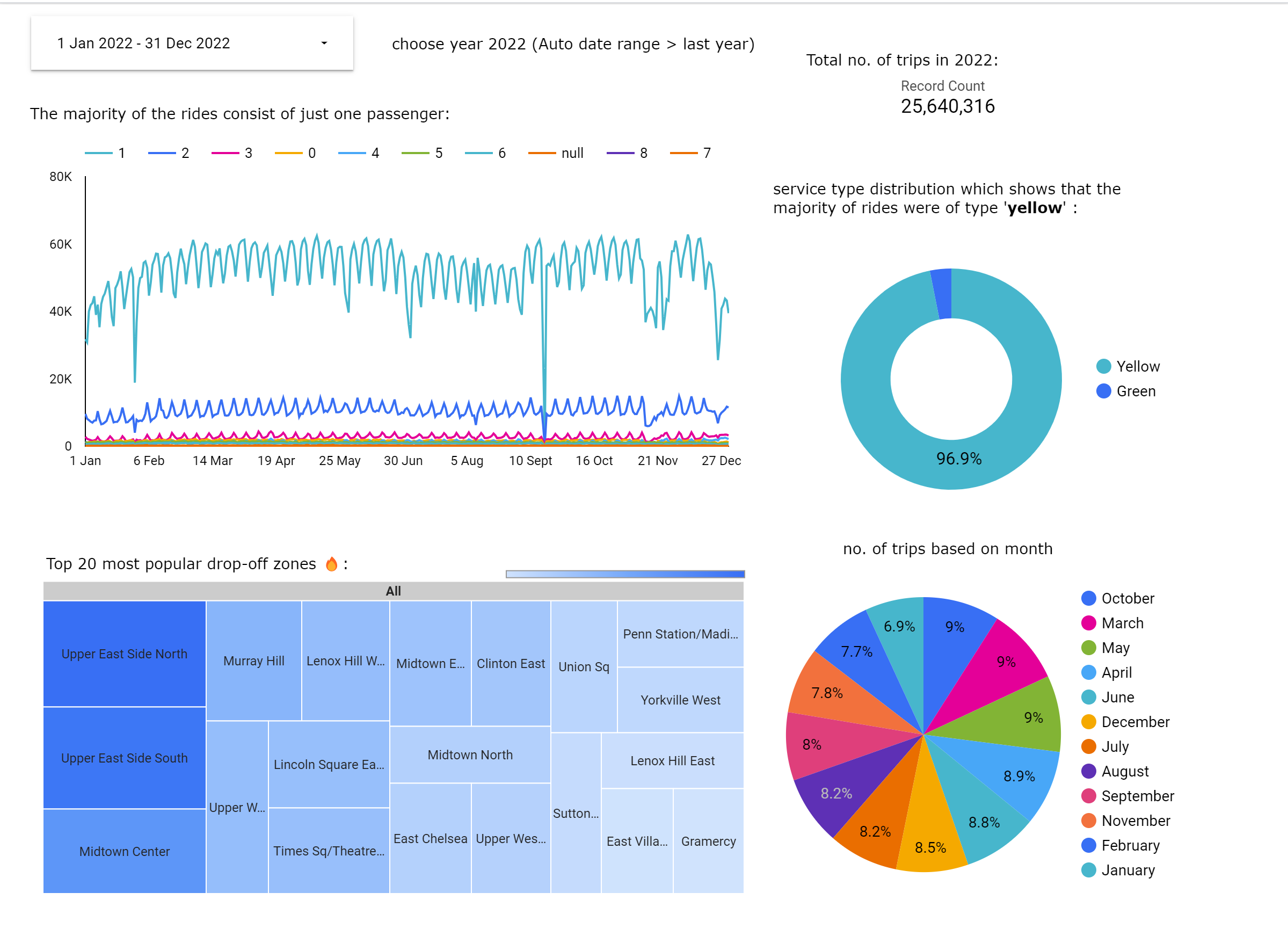
Task: Select Upper East Side North treemap tile
Action: click(125, 654)
